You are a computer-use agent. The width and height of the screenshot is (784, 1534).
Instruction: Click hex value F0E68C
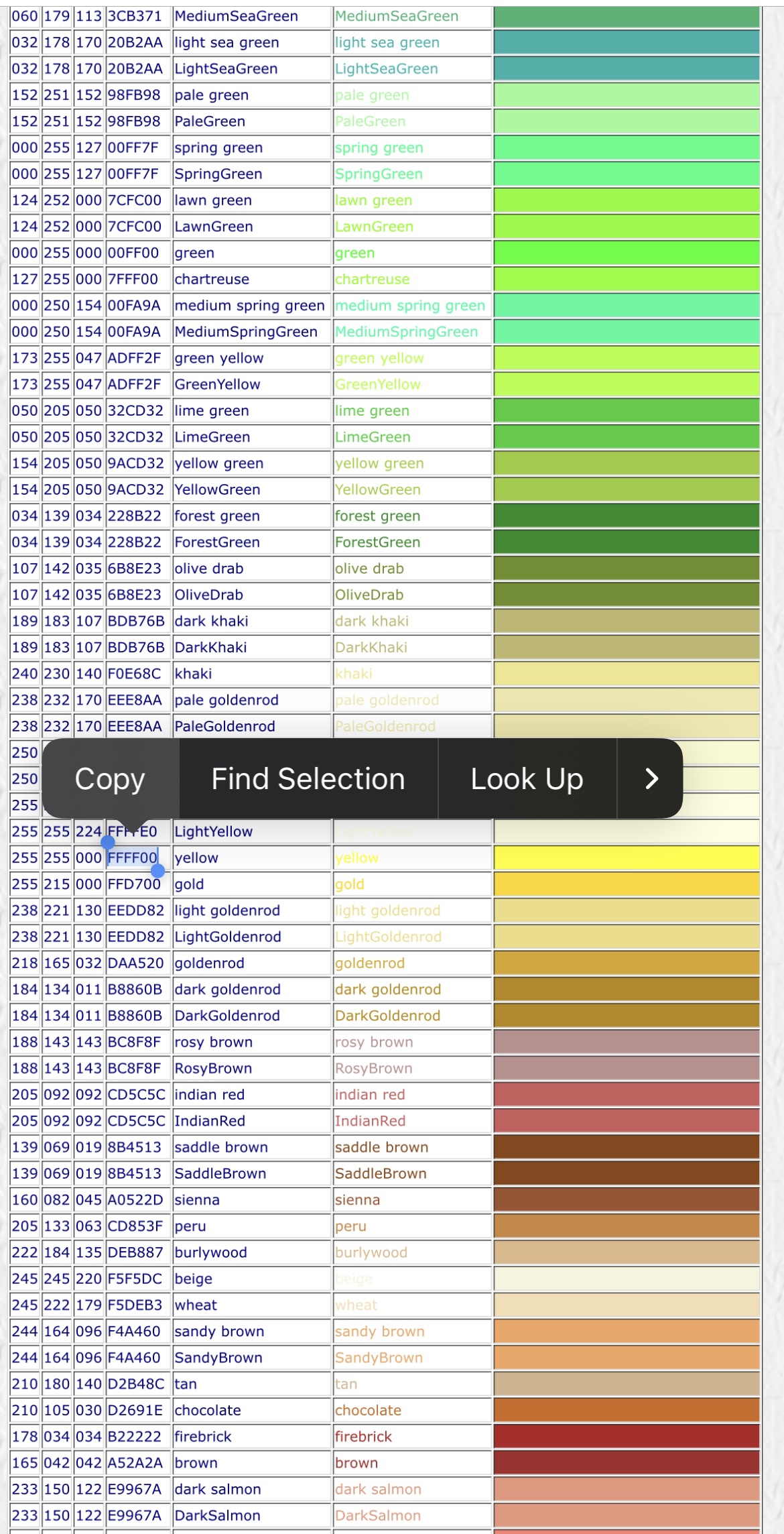point(134,673)
